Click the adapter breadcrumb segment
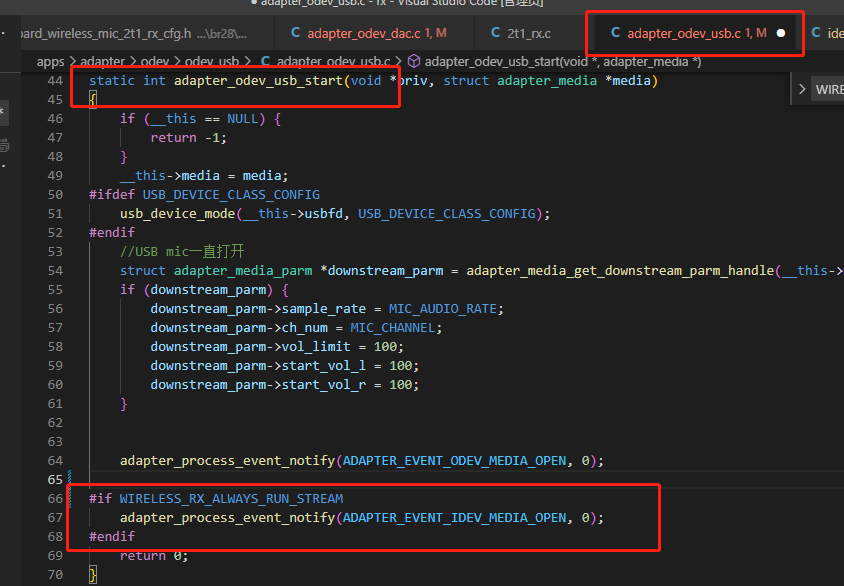This screenshot has width=844, height=586. point(102,62)
